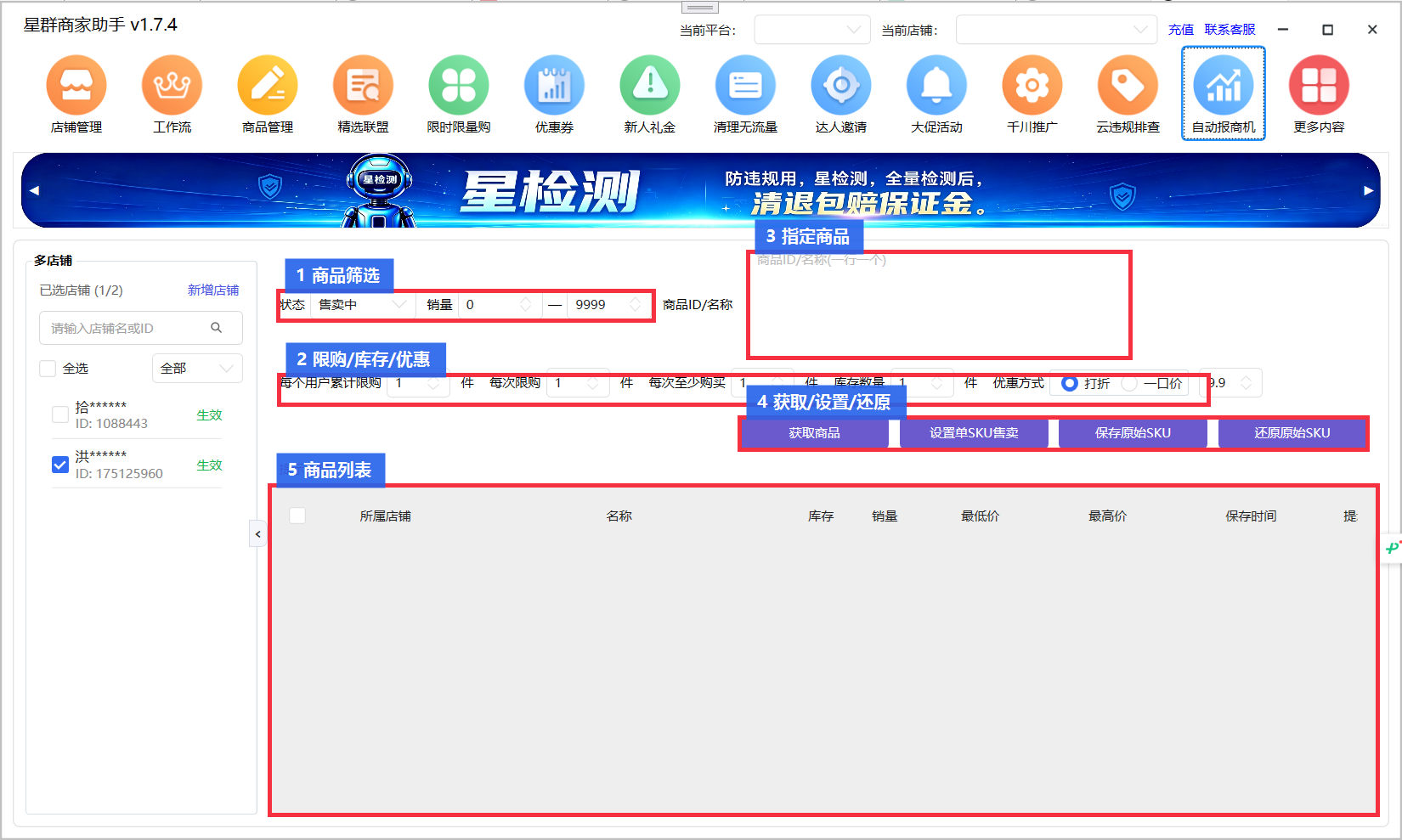
Task: Select the 自动报商机 chart icon
Action: 1224,85
